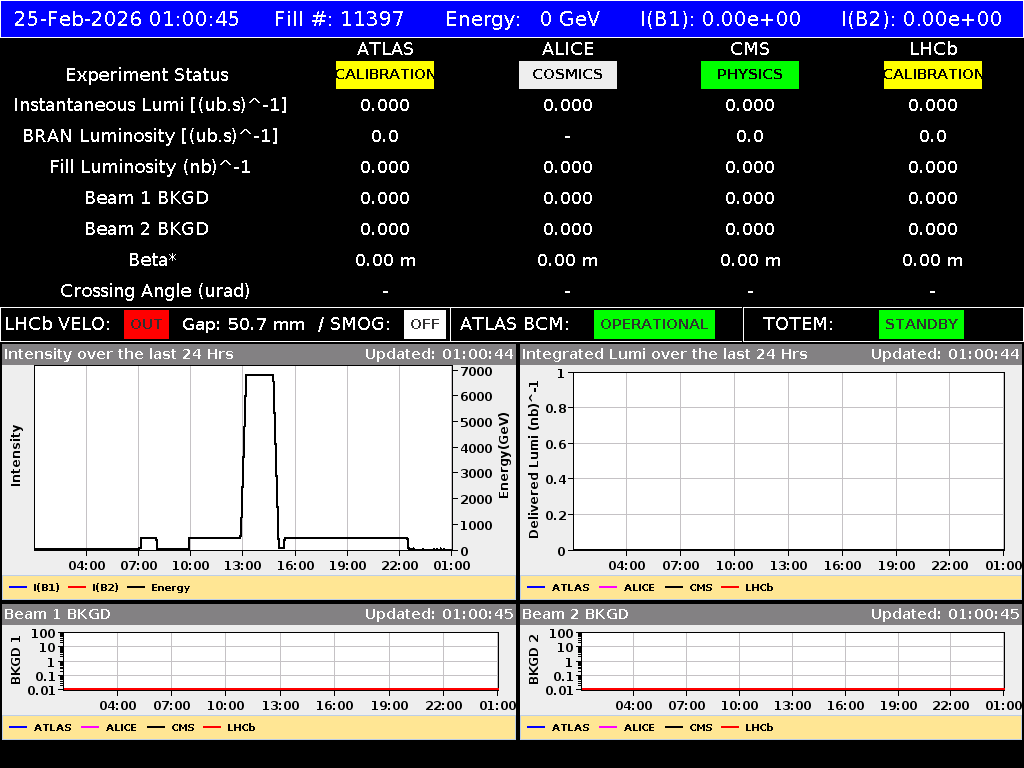Click the CMS PHYSICS status badge
Viewport: 1024px width, 768px height.
tap(749, 74)
